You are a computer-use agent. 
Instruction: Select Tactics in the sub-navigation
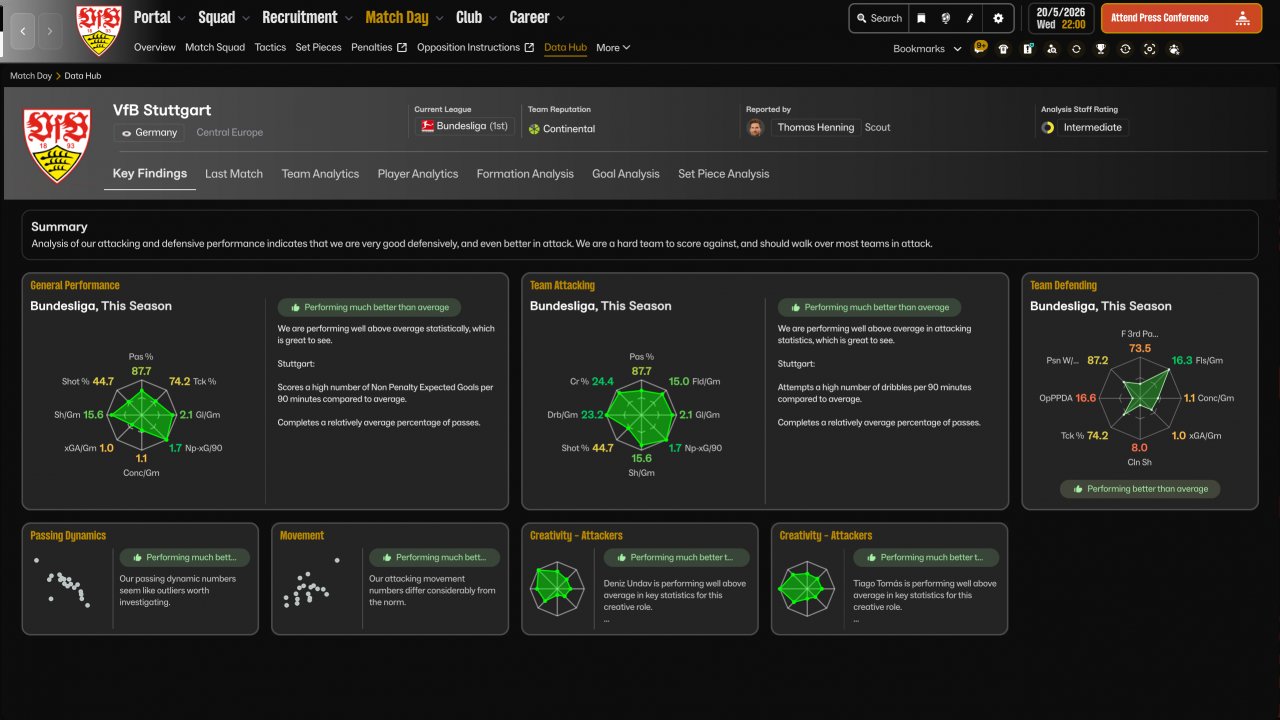(x=270, y=47)
